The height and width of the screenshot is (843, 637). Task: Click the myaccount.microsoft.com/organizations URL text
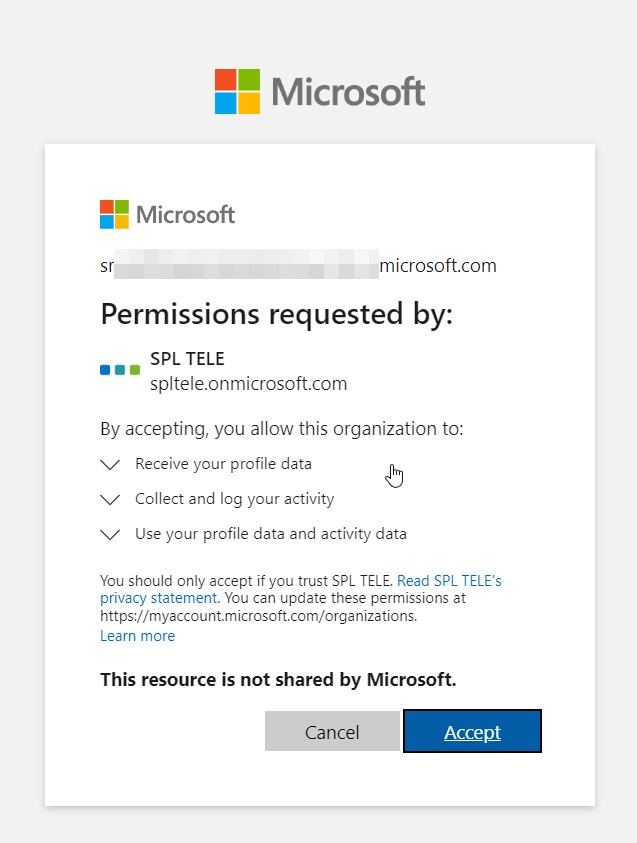click(259, 616)
